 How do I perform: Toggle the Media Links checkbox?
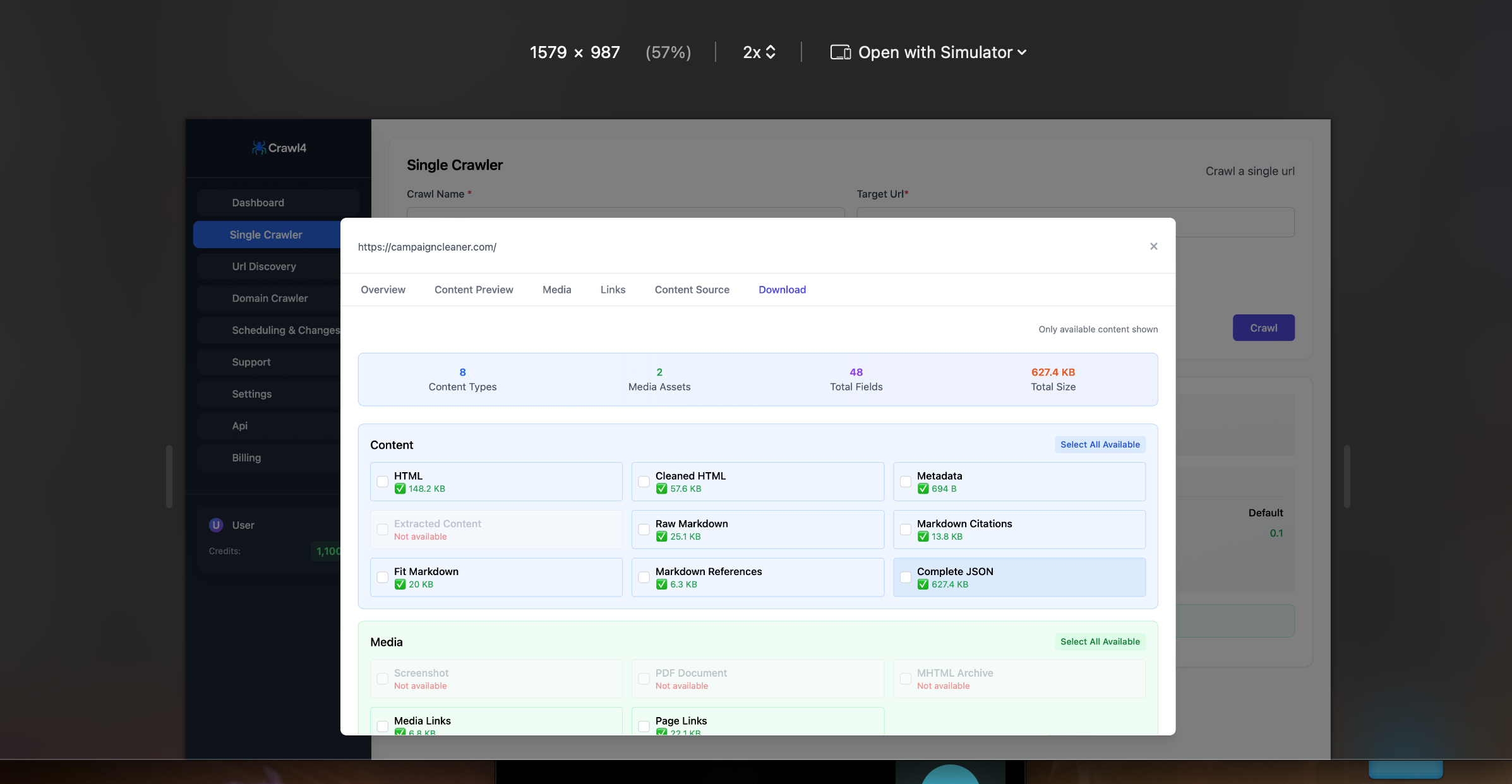pos(382,727)
